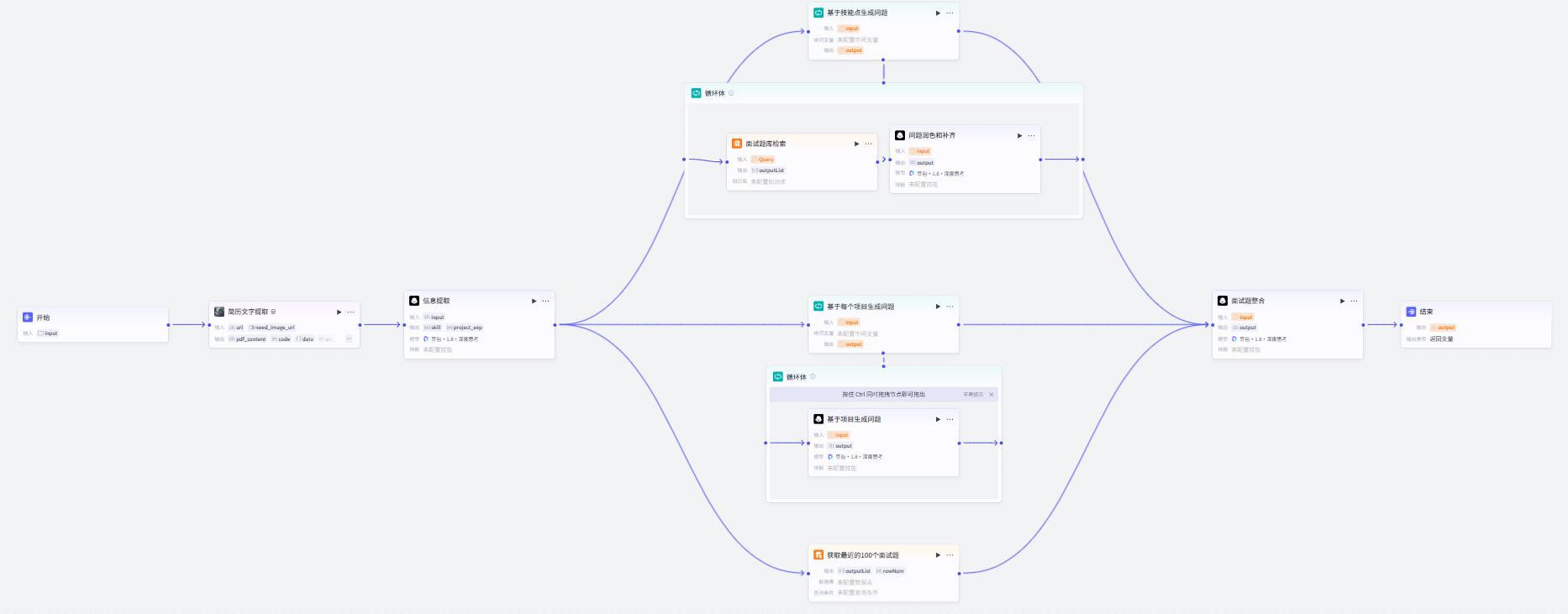1568x614 pixels.
Task: Click the 面试题库检索 knowledge icon
Action: (x=737, y=144)
